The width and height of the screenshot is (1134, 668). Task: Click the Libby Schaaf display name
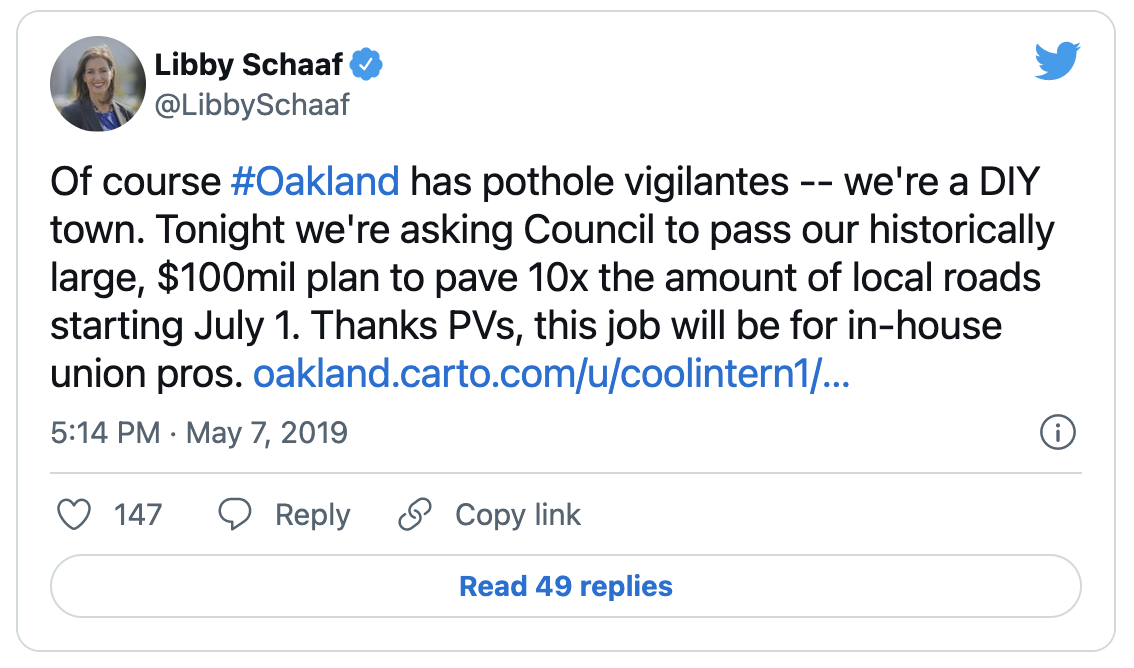tap(248, 66)
